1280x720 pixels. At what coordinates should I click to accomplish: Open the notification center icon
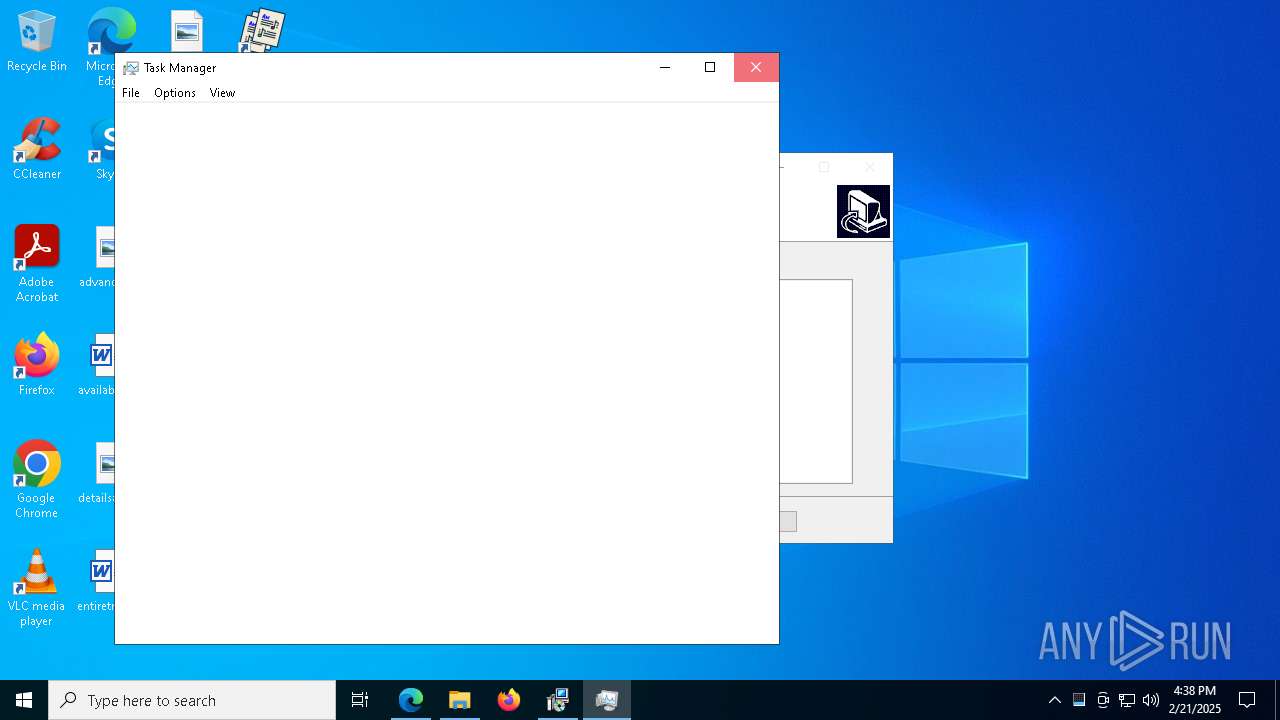[x=1247, y=700]
